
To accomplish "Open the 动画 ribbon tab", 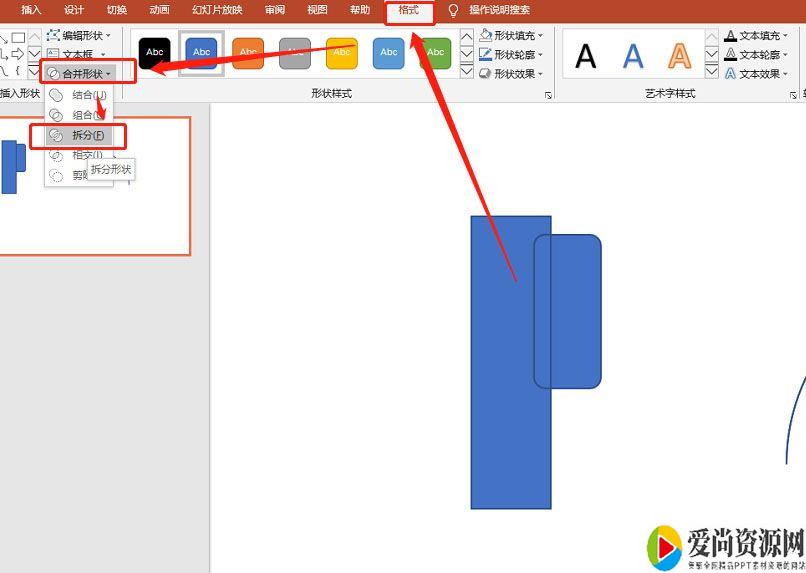I will point(159,10).
